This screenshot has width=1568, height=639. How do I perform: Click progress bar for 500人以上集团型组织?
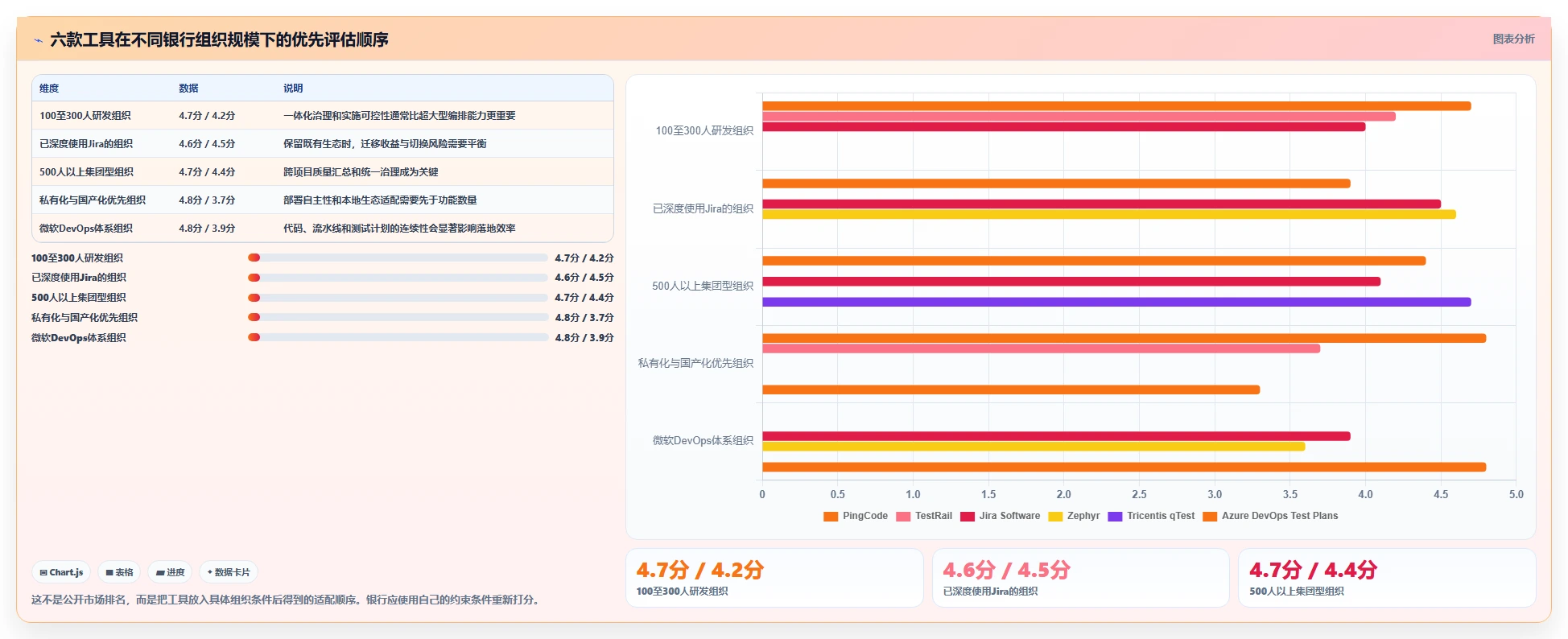pos(398,298)
